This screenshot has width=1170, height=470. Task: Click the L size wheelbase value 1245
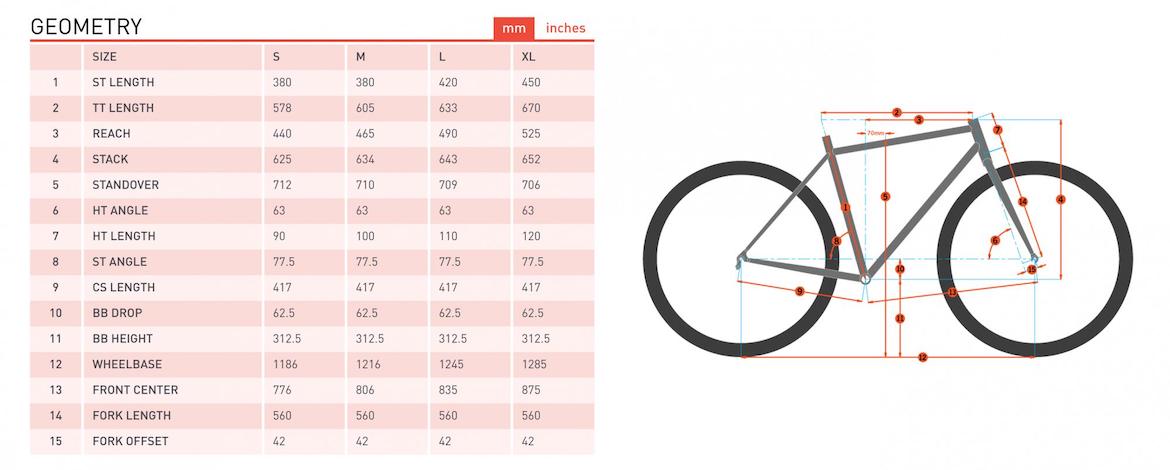pos(452,364)
